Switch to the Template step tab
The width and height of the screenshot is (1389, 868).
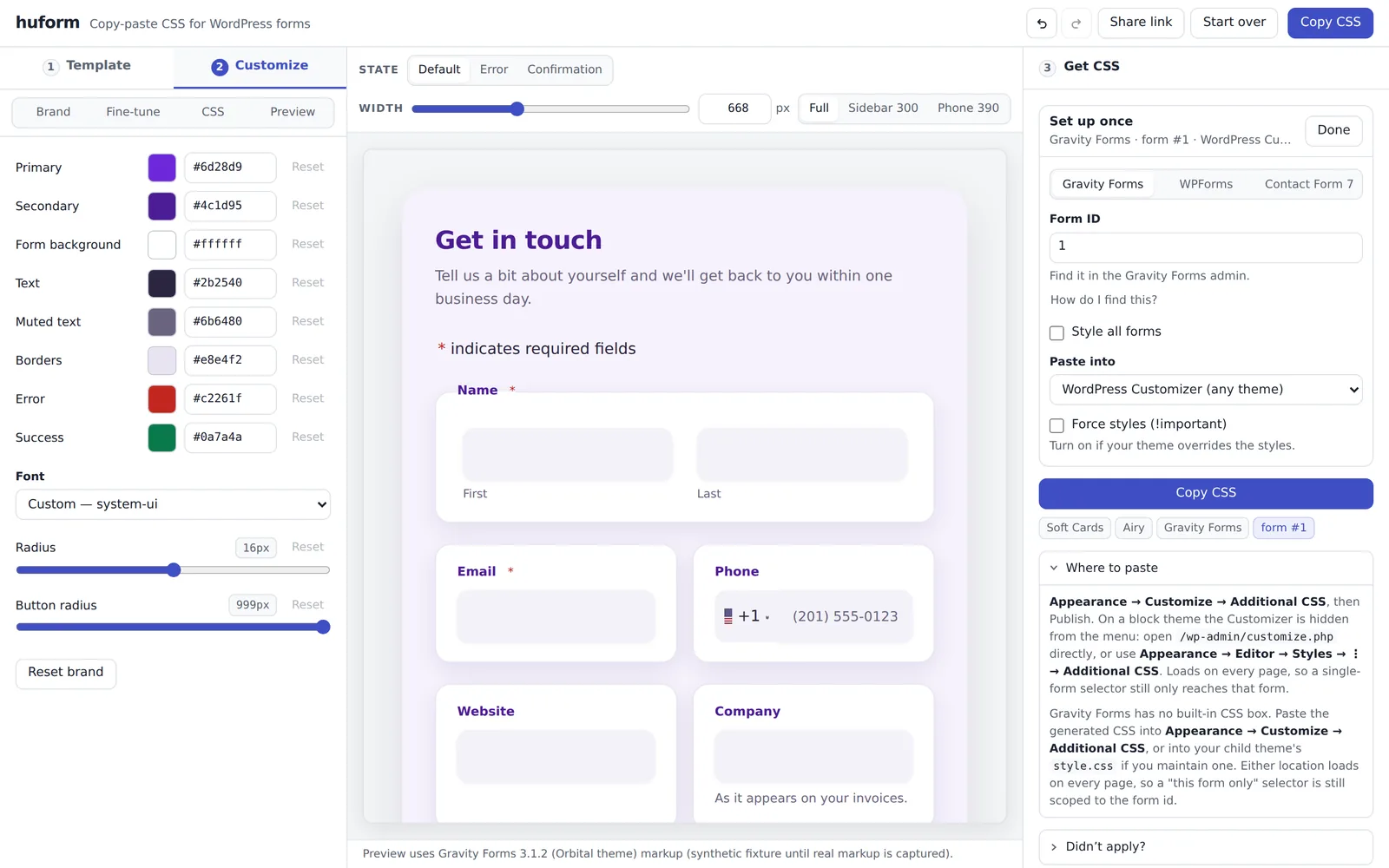tap(87, 66)
